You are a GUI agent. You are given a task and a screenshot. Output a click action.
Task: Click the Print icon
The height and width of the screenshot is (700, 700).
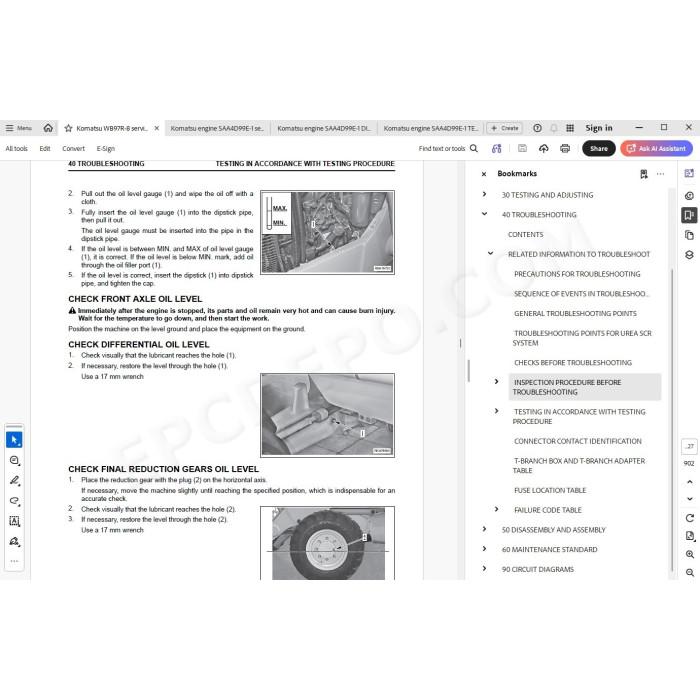tap(565, 149)
